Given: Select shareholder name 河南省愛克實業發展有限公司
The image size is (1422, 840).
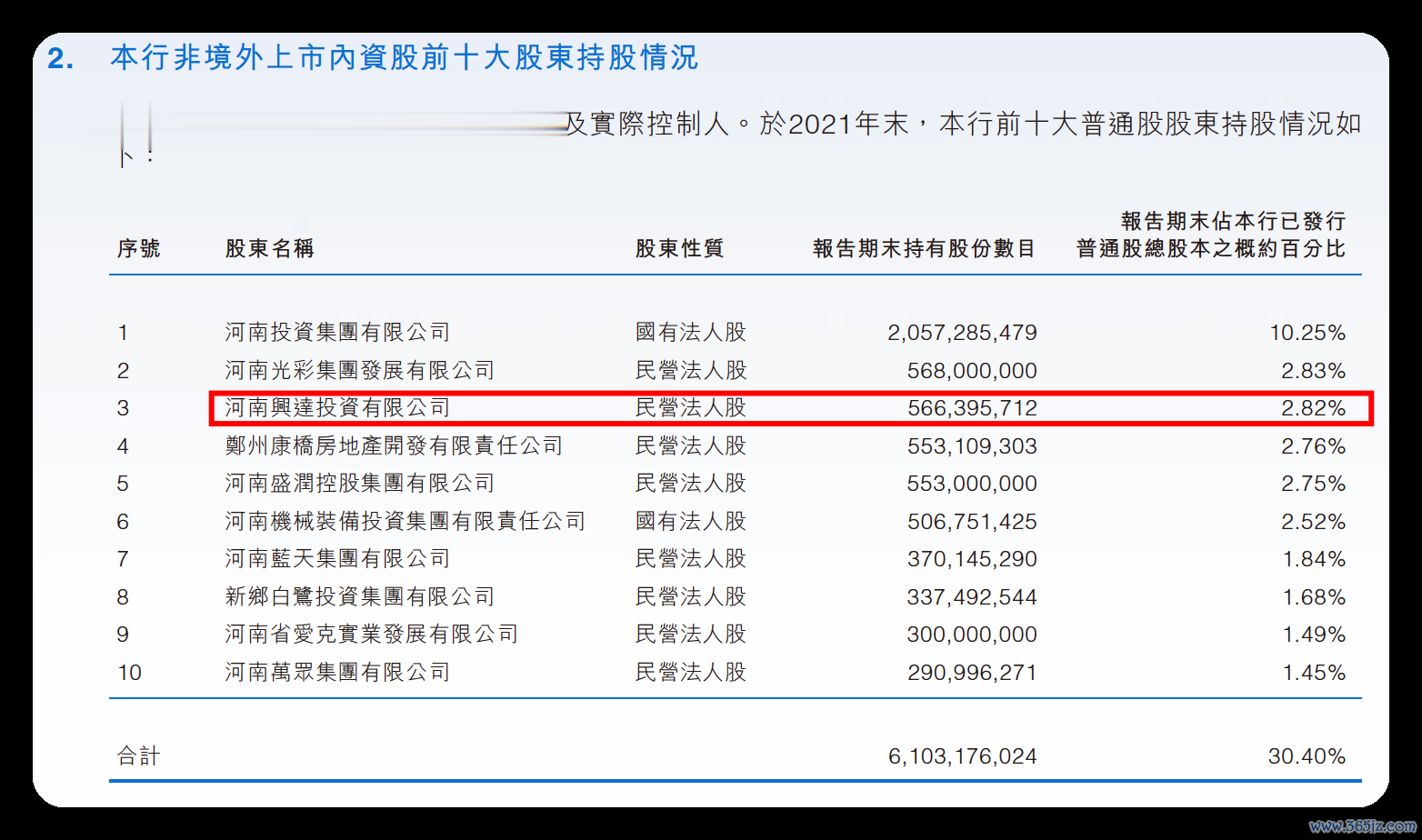Looking at the screenshot, I should (372, 635).
